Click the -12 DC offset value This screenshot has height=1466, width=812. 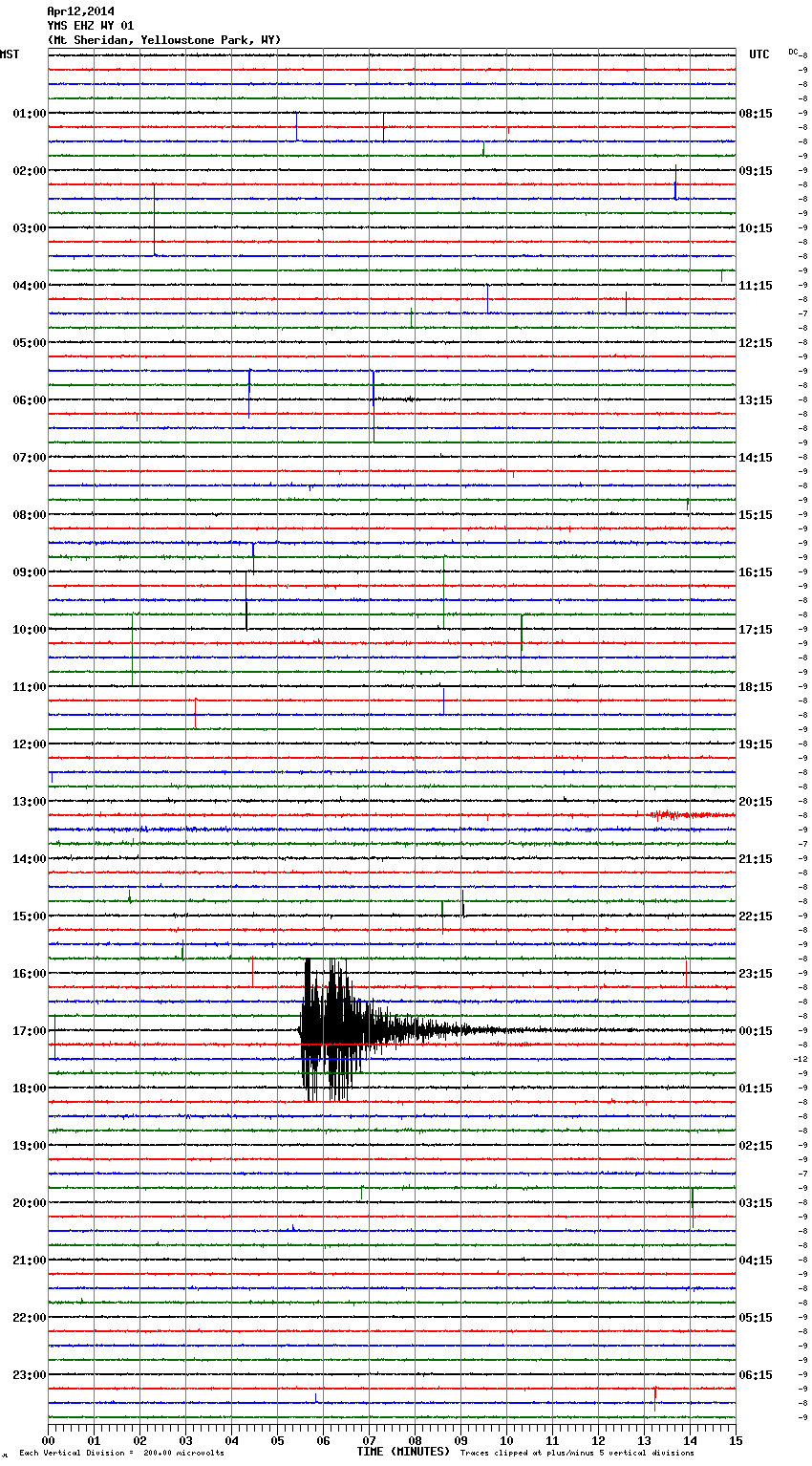click(x=801, y=1059)
